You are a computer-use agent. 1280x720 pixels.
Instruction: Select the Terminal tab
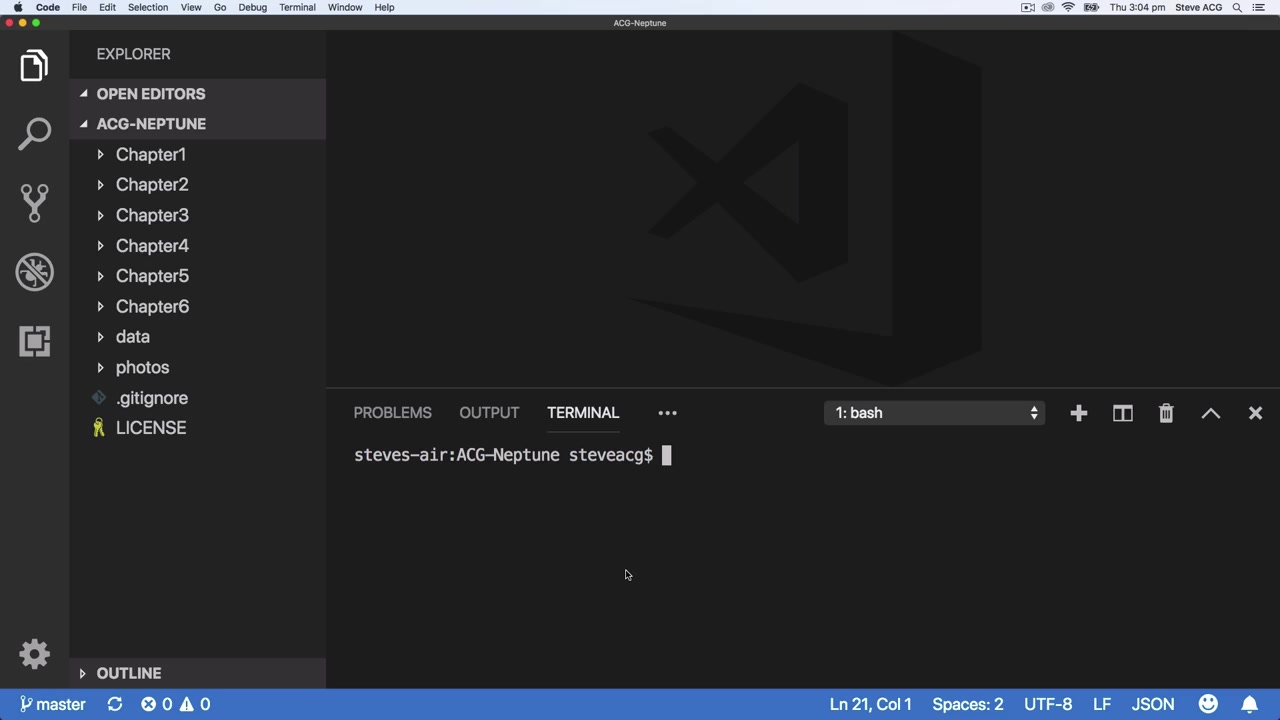pyautogui.click(x=583, y=413)
